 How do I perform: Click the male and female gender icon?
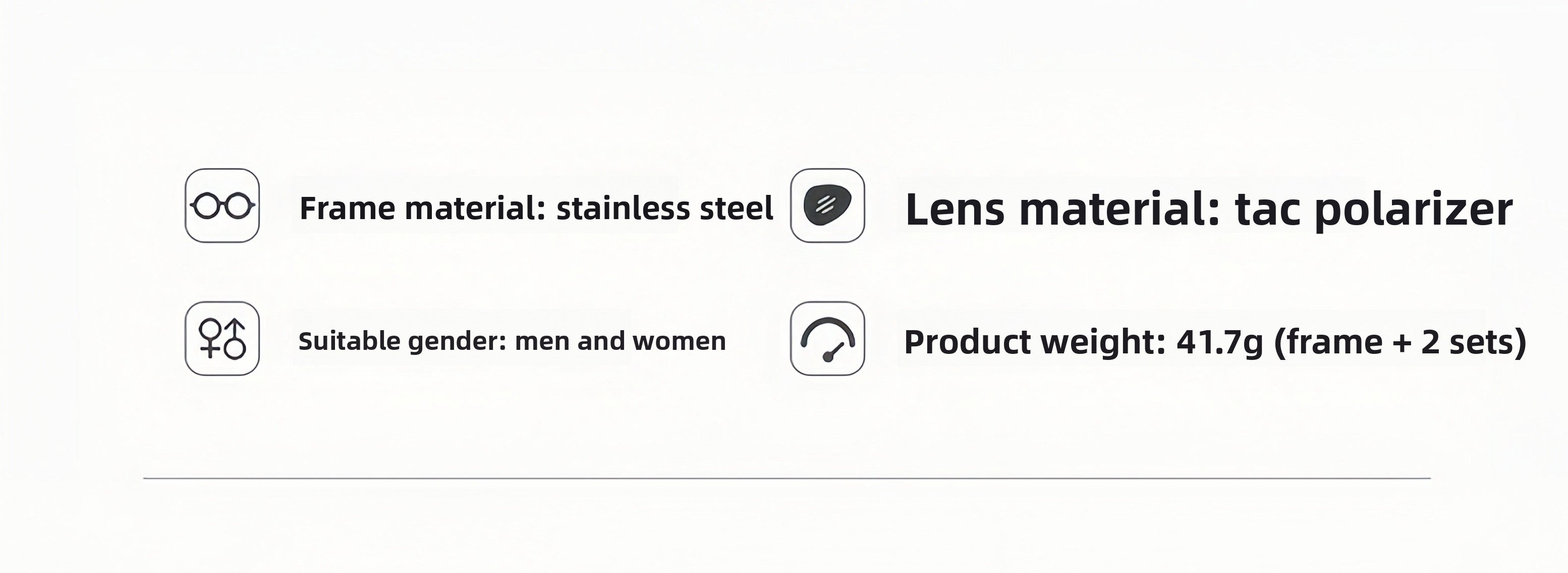(x=222, y=339)
